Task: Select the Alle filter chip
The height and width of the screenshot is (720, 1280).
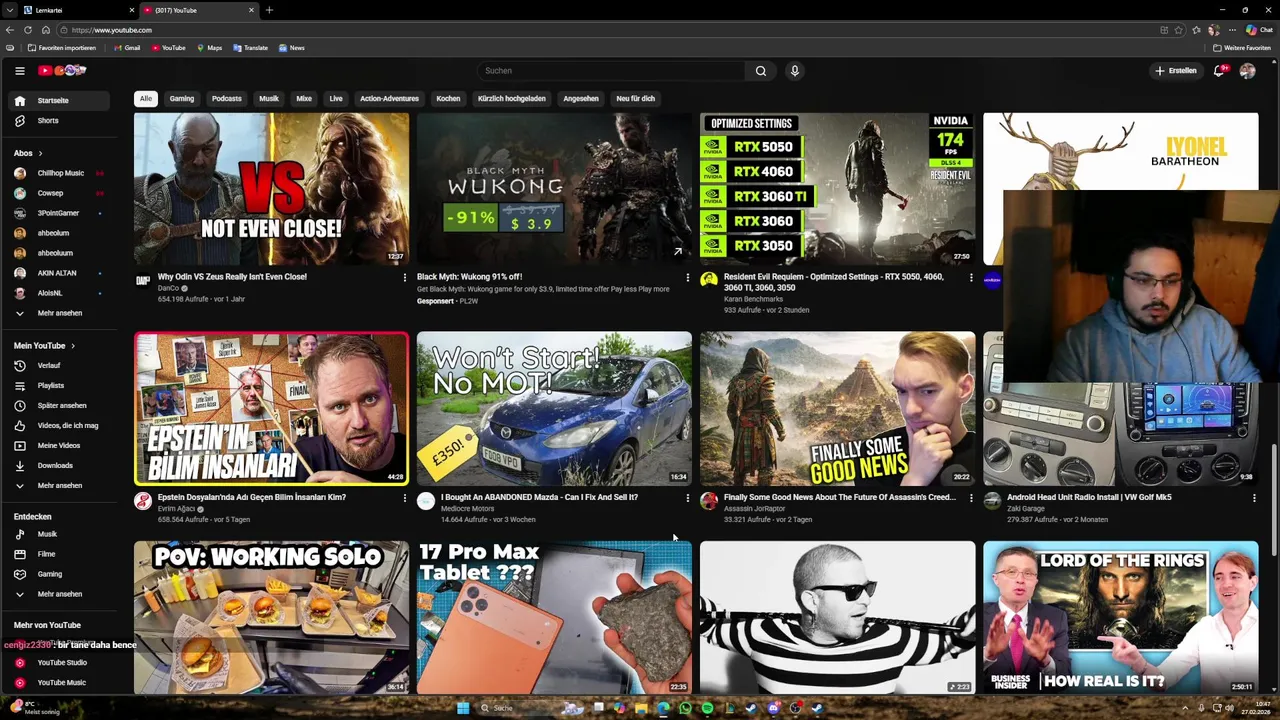Action: [146, 99]
